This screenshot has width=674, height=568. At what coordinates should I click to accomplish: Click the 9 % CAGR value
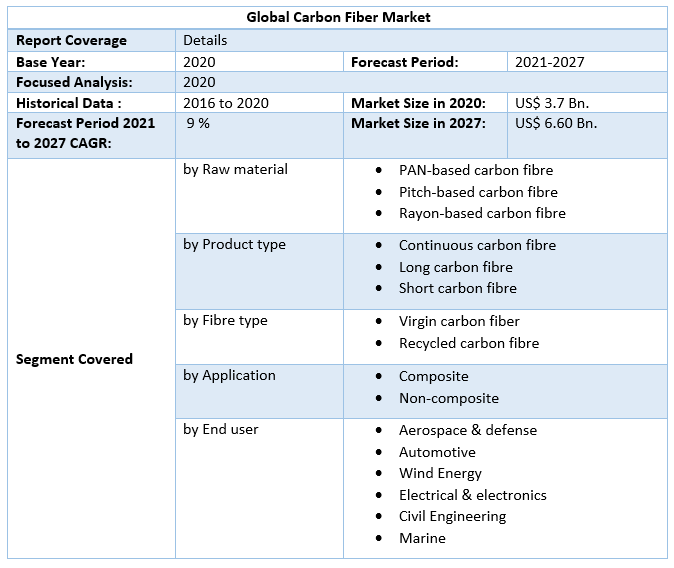tap(198, 123)
